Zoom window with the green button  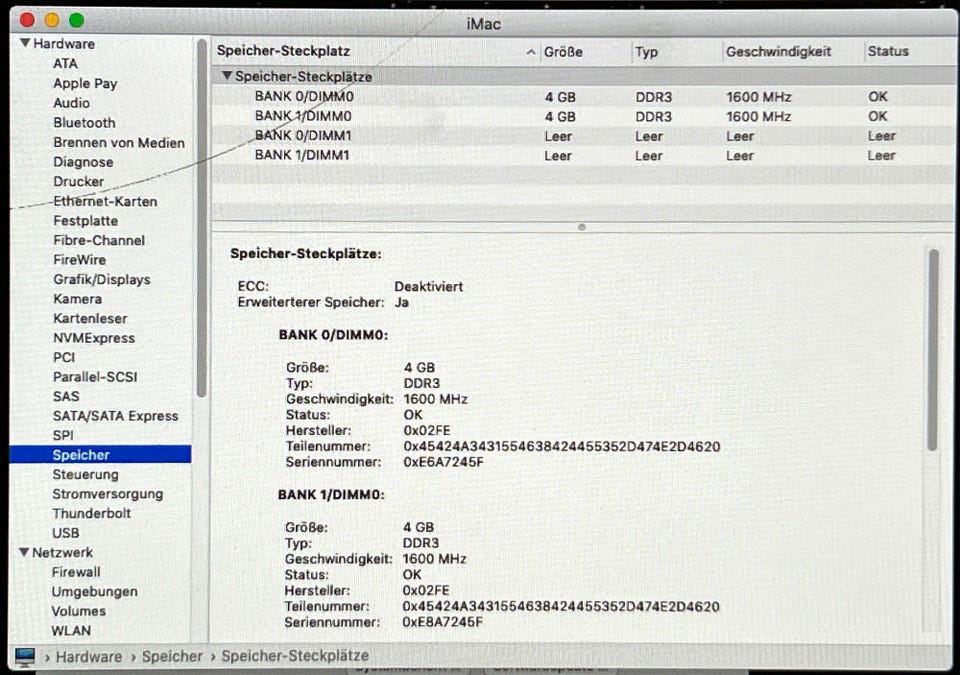pos(77,20)
